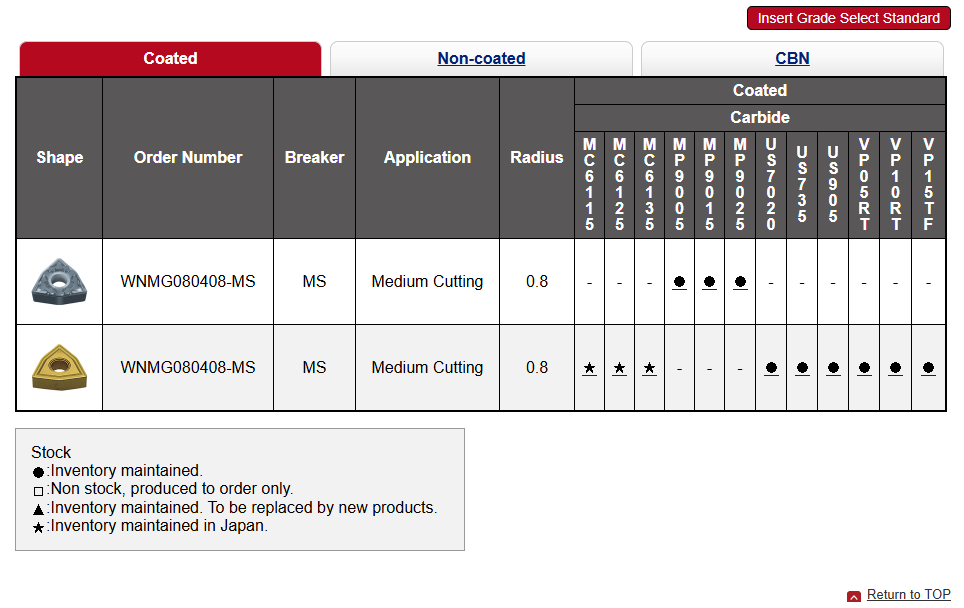Open the gray WNMG080408-MS insert thumbnail
Image resolution: width=964 pixels, height=608 pixels.
[x=59, y=281]
